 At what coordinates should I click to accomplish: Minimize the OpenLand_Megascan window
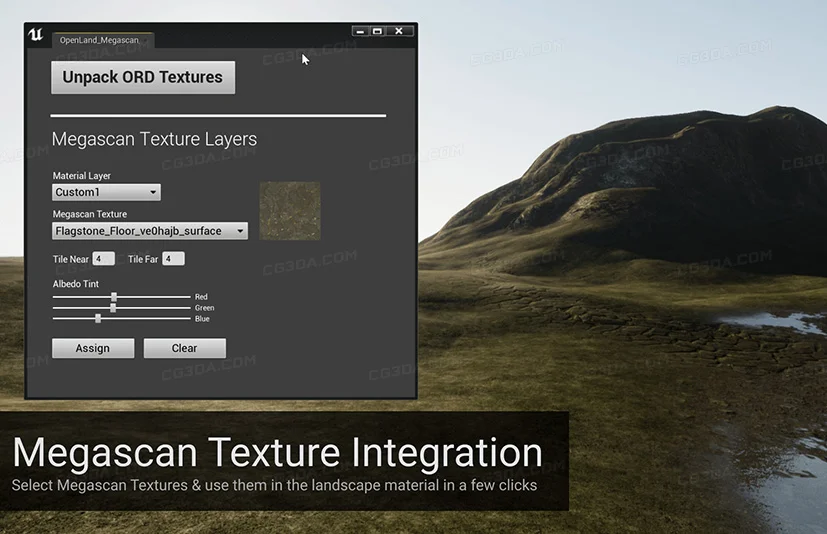360,31
